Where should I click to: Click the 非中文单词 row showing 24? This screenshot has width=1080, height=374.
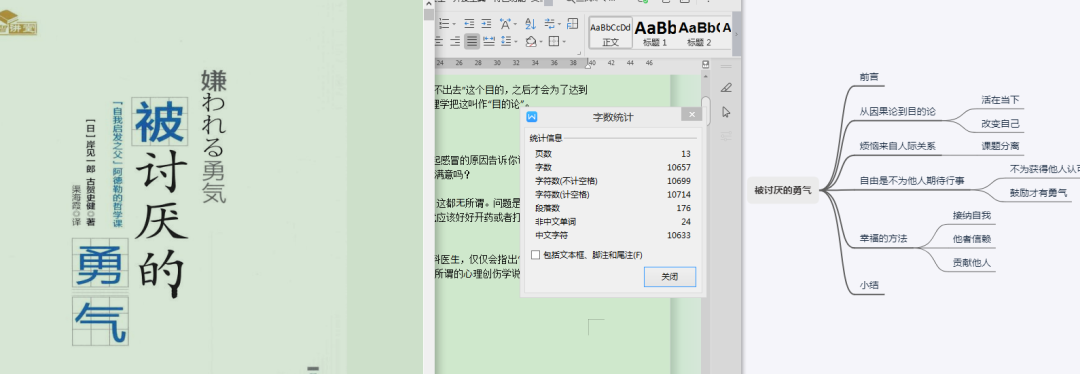coord(612,222)
